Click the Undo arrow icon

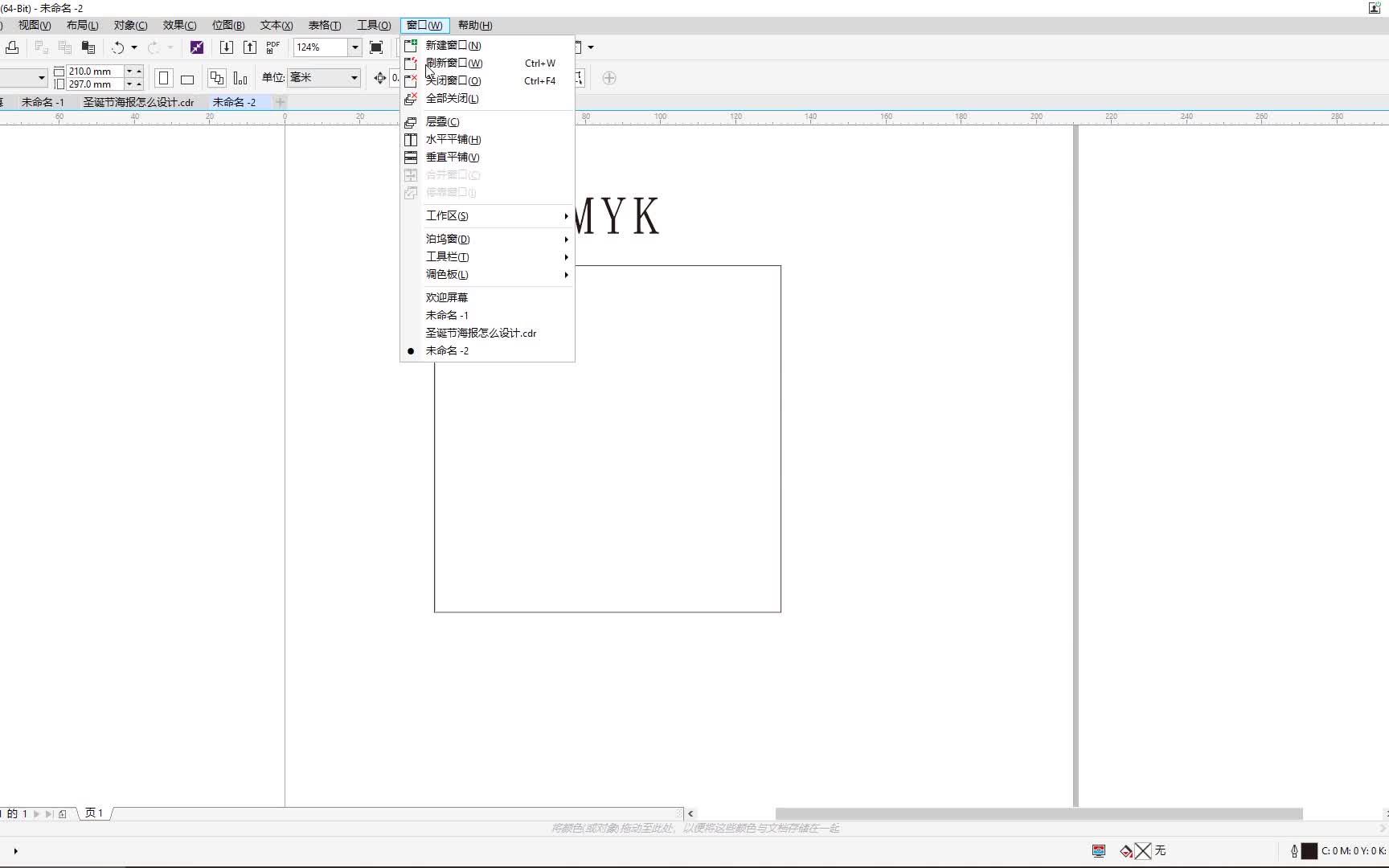point(118,47)
